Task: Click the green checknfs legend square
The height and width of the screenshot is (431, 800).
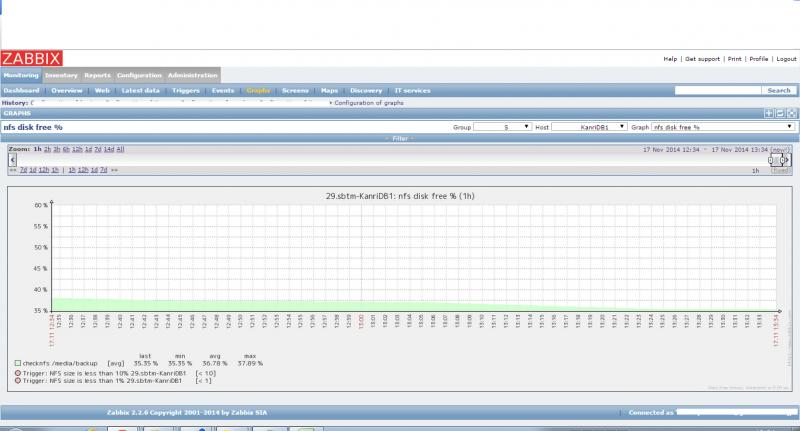Action: tap(18, 363)
